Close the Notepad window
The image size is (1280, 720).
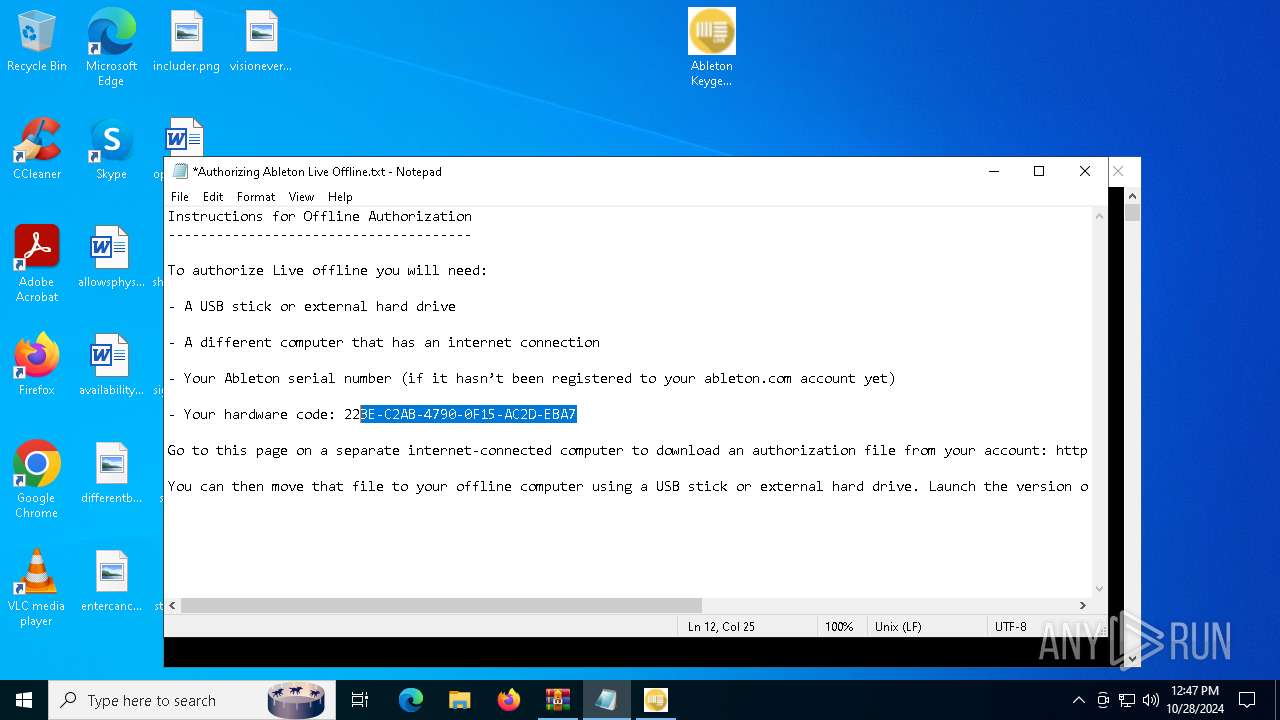coord(1085,171)
